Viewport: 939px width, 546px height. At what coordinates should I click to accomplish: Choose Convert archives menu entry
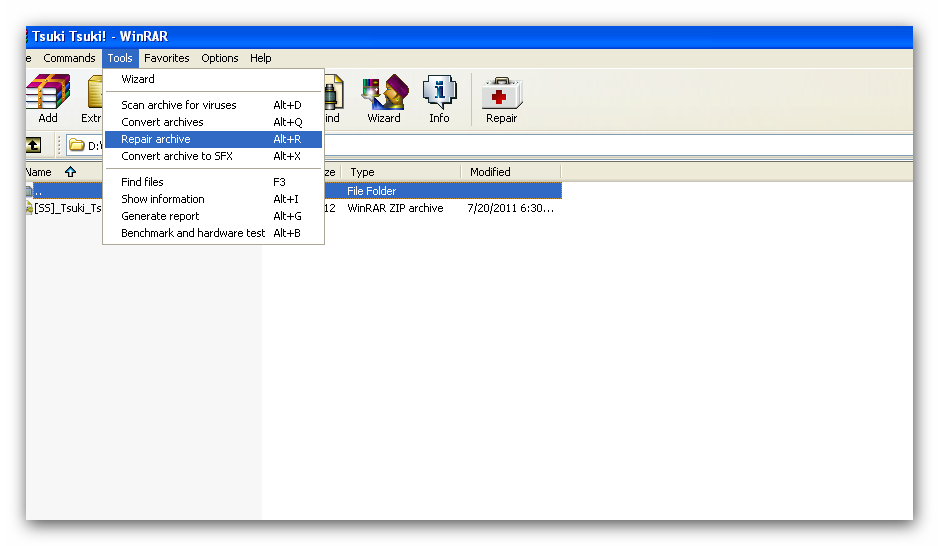[x=213, y=122]
